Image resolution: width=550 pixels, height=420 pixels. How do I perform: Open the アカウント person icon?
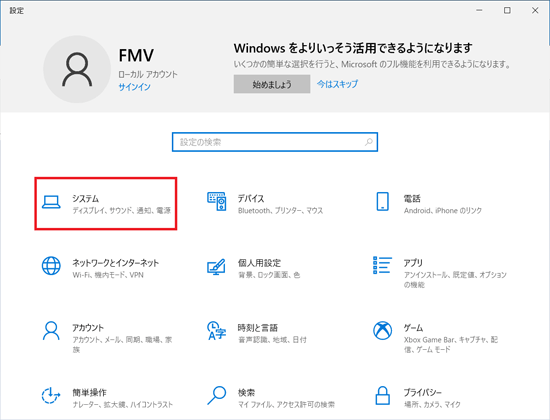51,331
